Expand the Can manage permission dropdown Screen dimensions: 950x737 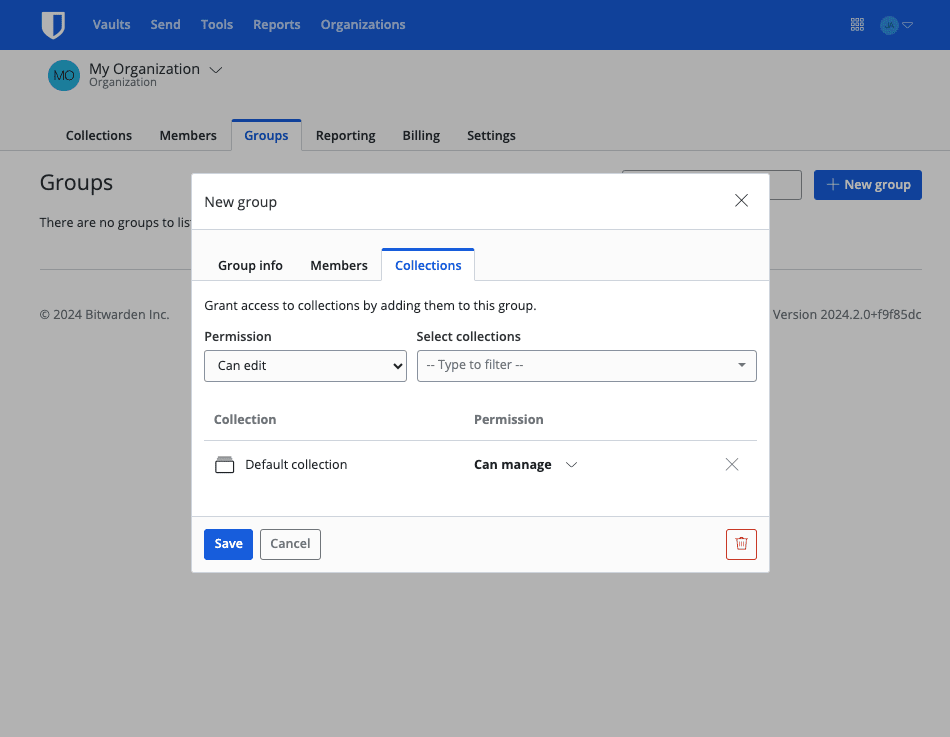pyautogui.click(x=571, y=465)
